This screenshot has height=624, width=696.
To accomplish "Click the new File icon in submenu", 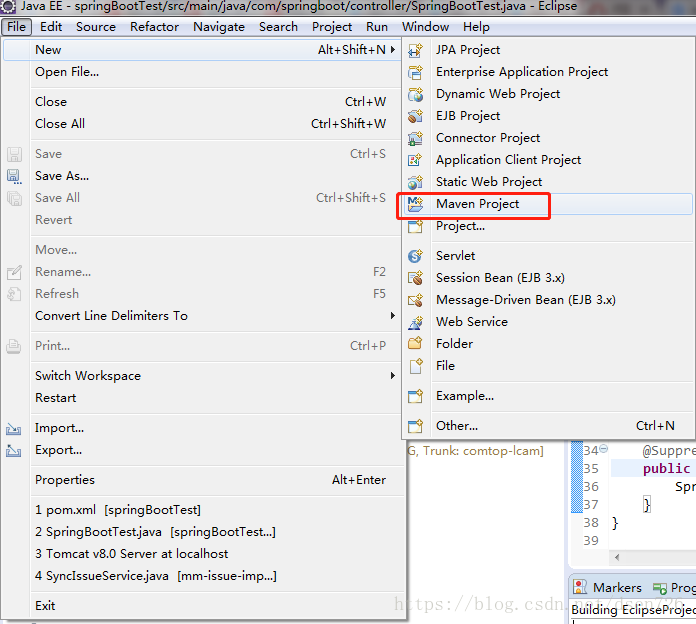I will pos(415,366).
